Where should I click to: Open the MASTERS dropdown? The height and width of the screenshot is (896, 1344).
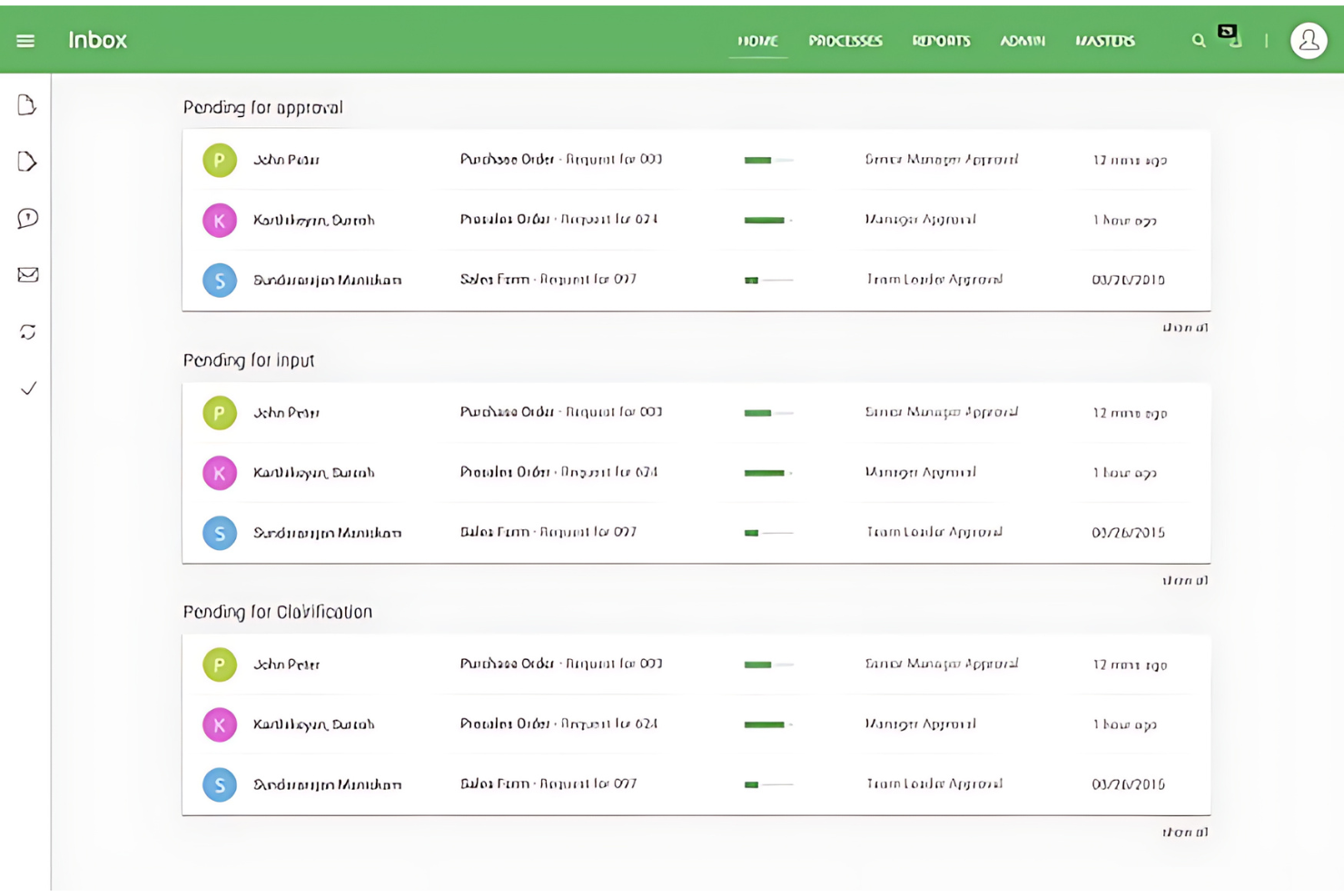click(x=1104, y=40)
